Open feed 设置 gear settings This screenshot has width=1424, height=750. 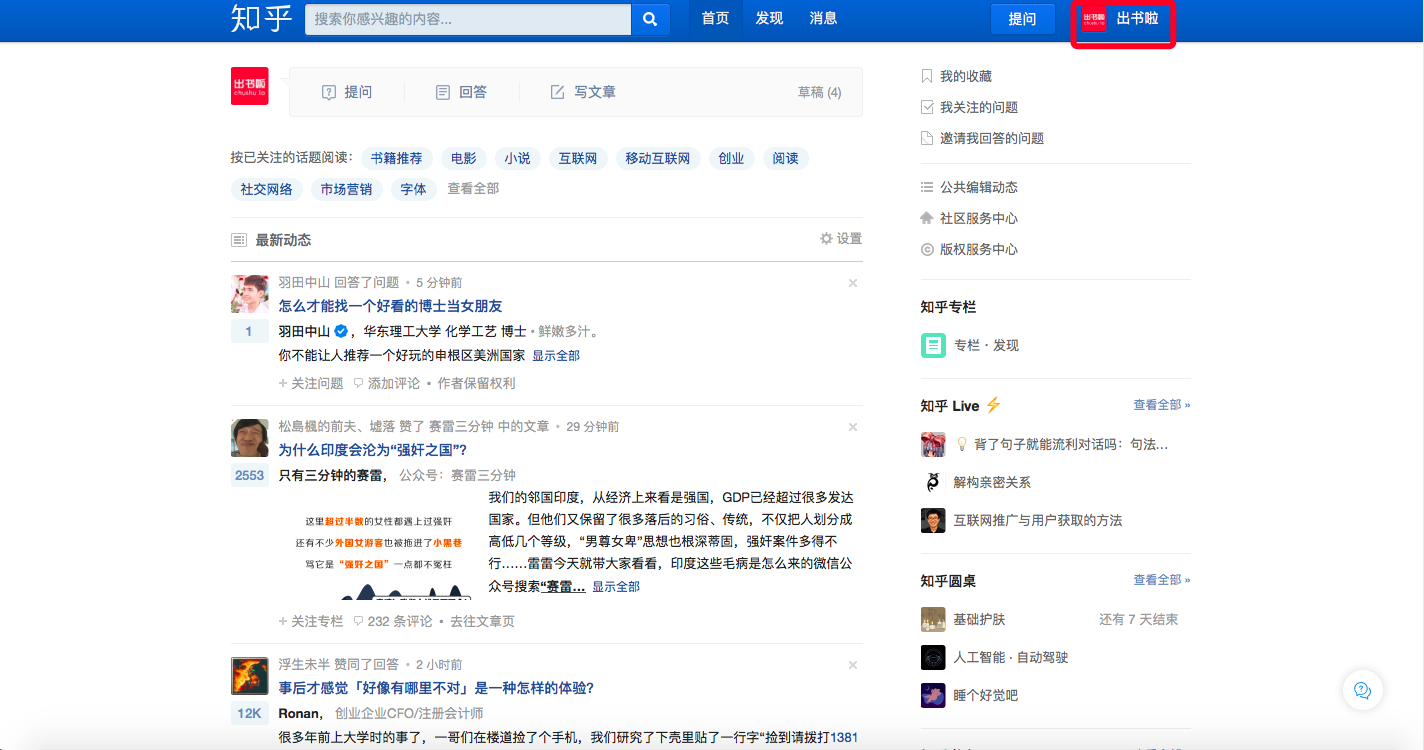(840, 239)
